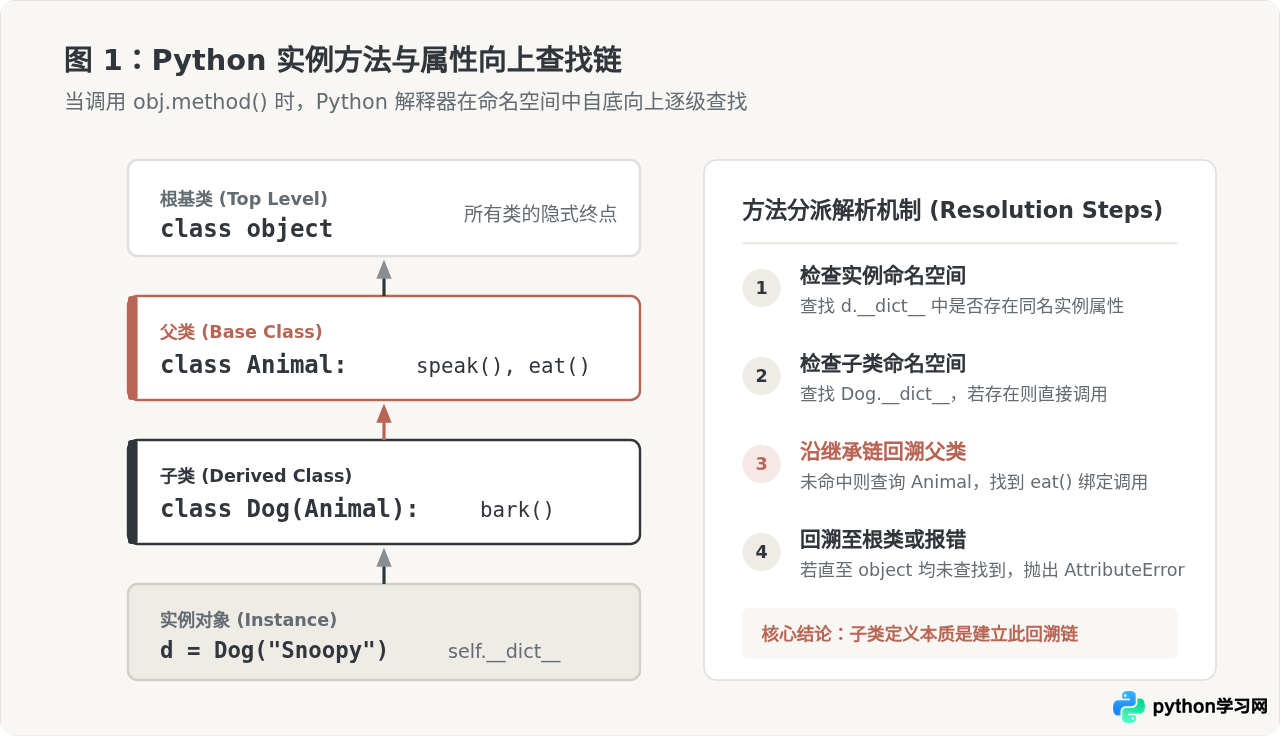
Task: Click the "speak(), eat()" method list
Action: (503, 366)
